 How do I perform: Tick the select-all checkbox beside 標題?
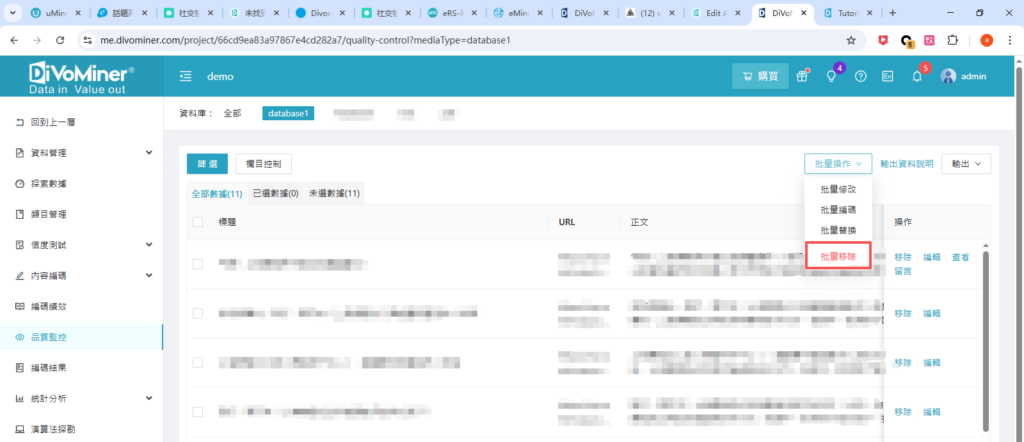(x=197, y=222)
